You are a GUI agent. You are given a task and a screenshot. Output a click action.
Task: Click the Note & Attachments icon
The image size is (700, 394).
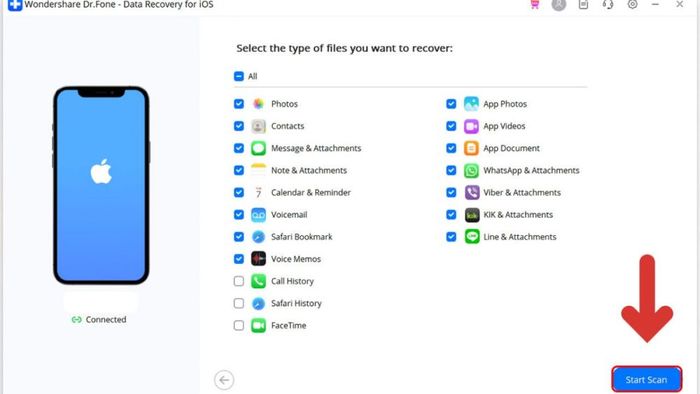point(258,170)
